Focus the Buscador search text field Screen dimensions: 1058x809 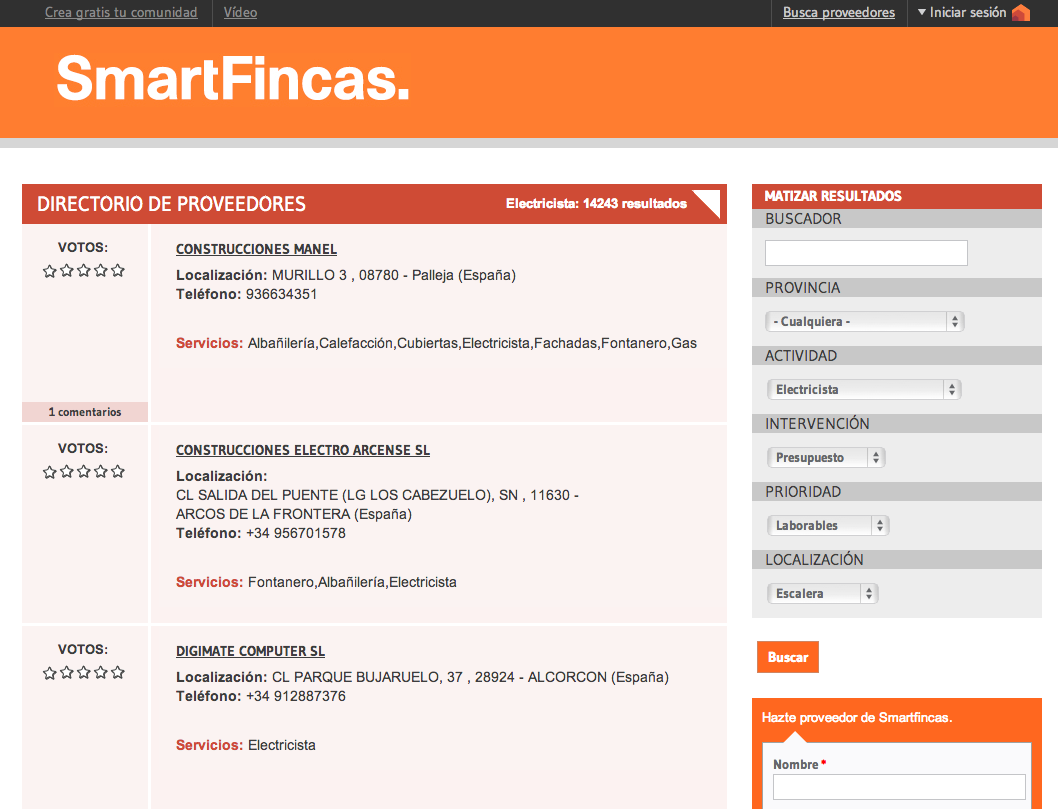coord(866,253)
